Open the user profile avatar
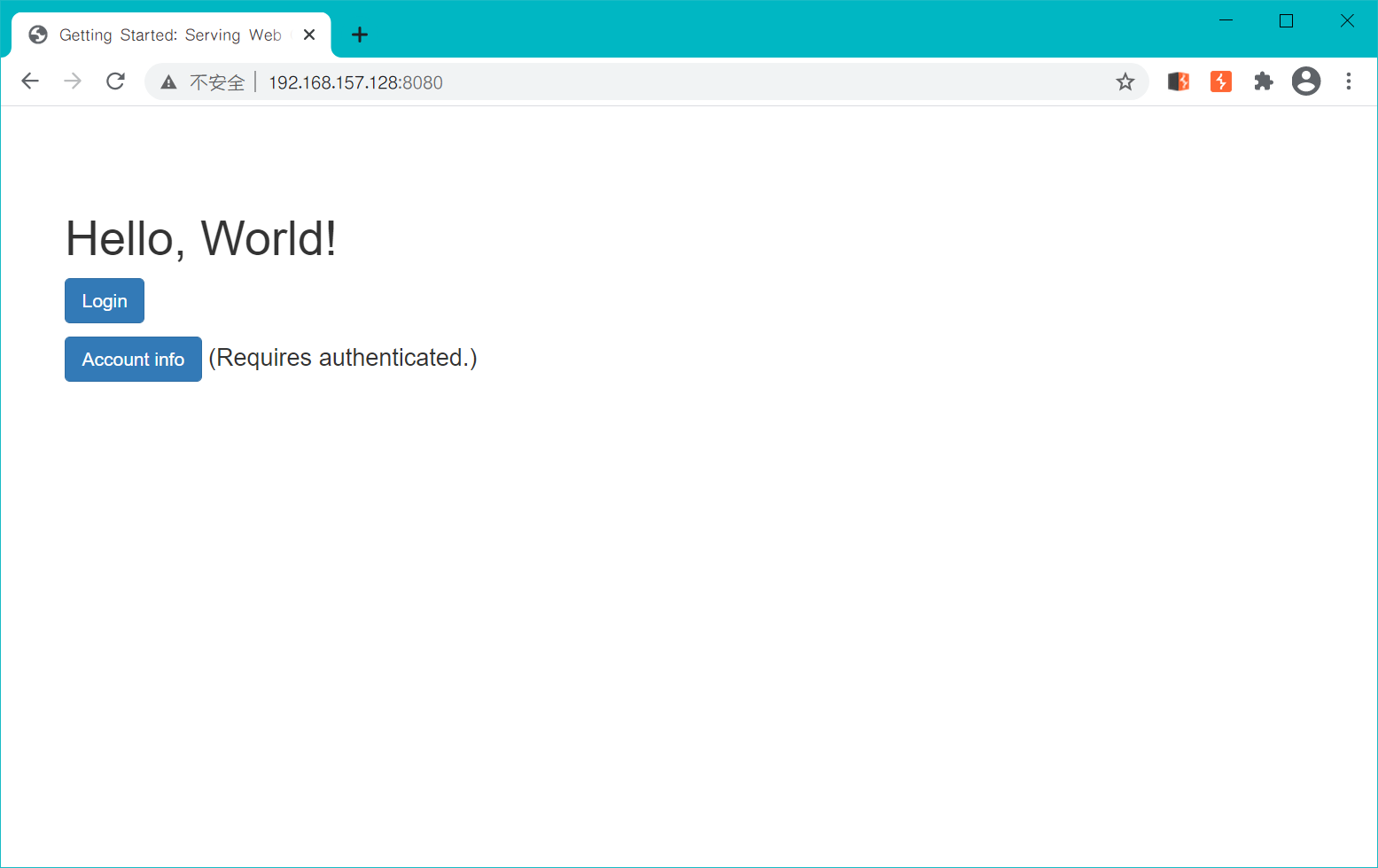This screenshot has height=868, width=1378. point(1306,81)
